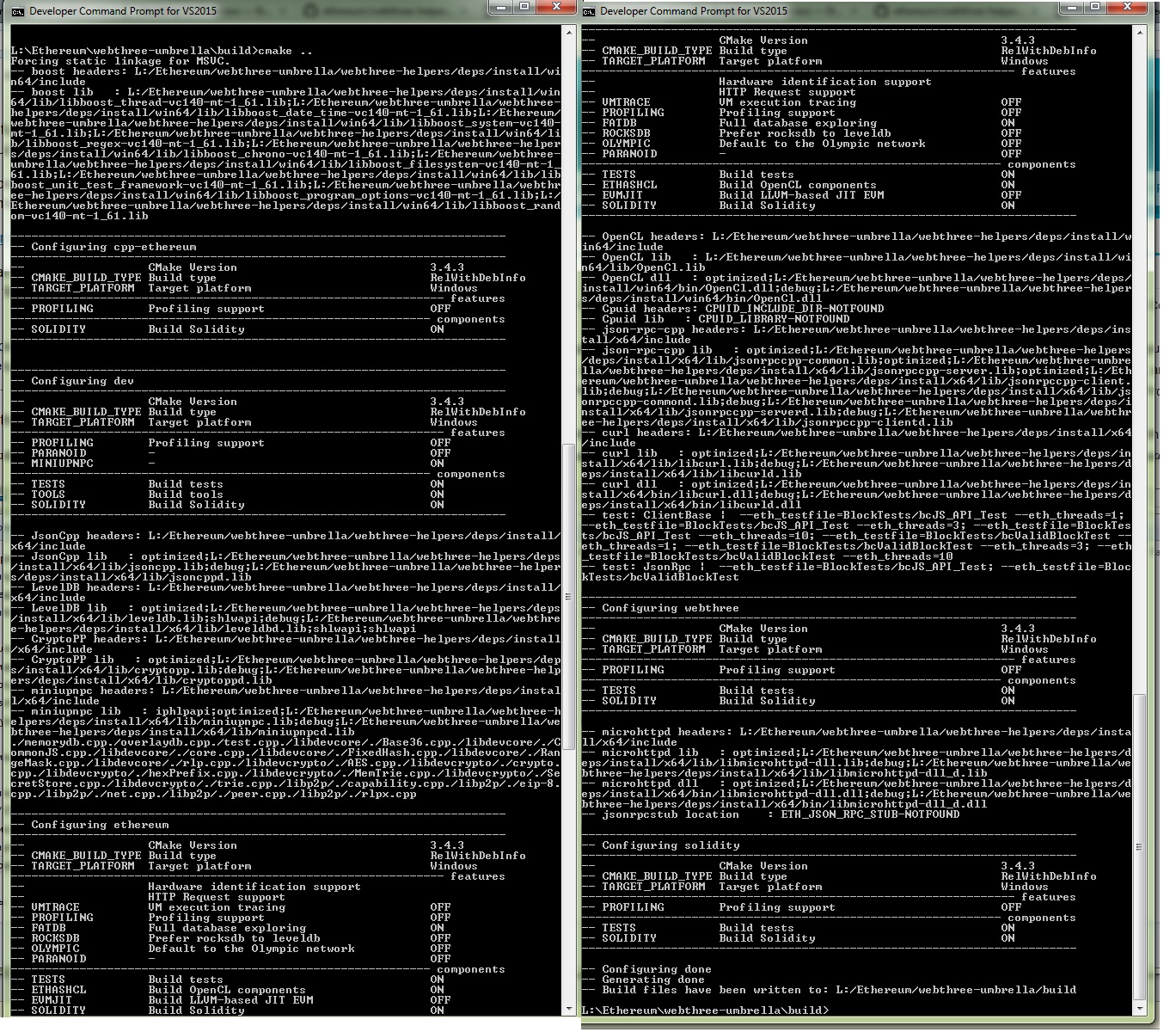Click the 'Configuring dev' heading
Screen dimensions: 1176x1032
pos(83,381)
